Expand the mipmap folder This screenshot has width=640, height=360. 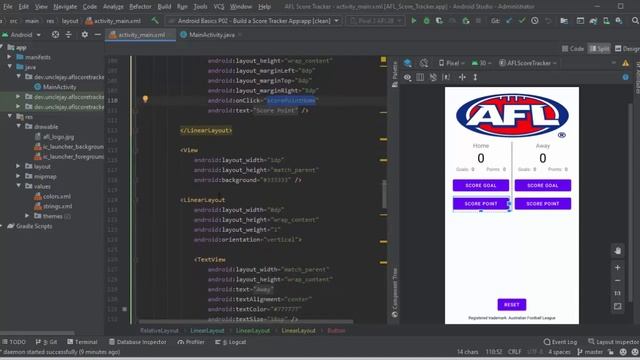[x=18, y=176]
